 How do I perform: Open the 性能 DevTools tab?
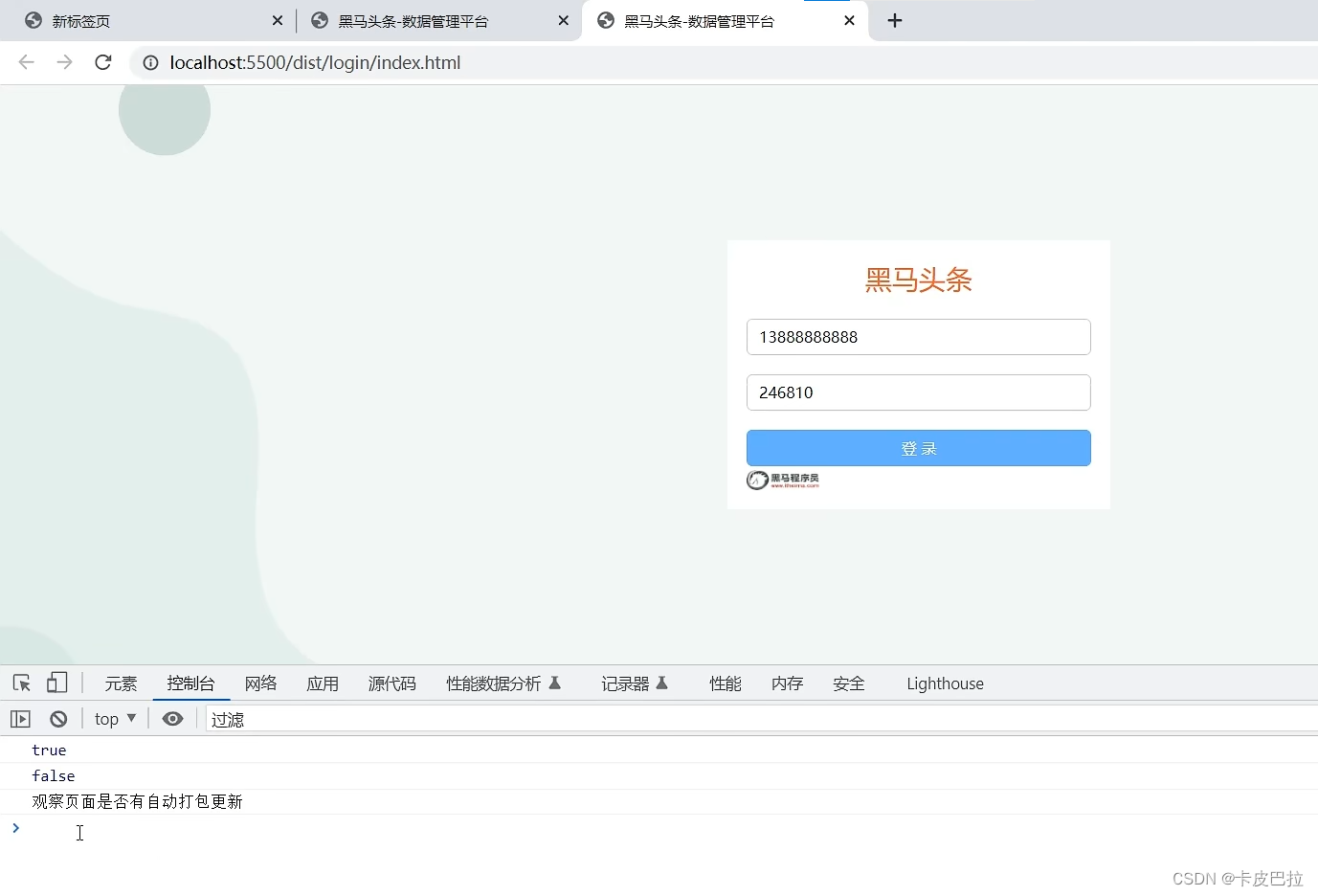click(x=726, y=683)
